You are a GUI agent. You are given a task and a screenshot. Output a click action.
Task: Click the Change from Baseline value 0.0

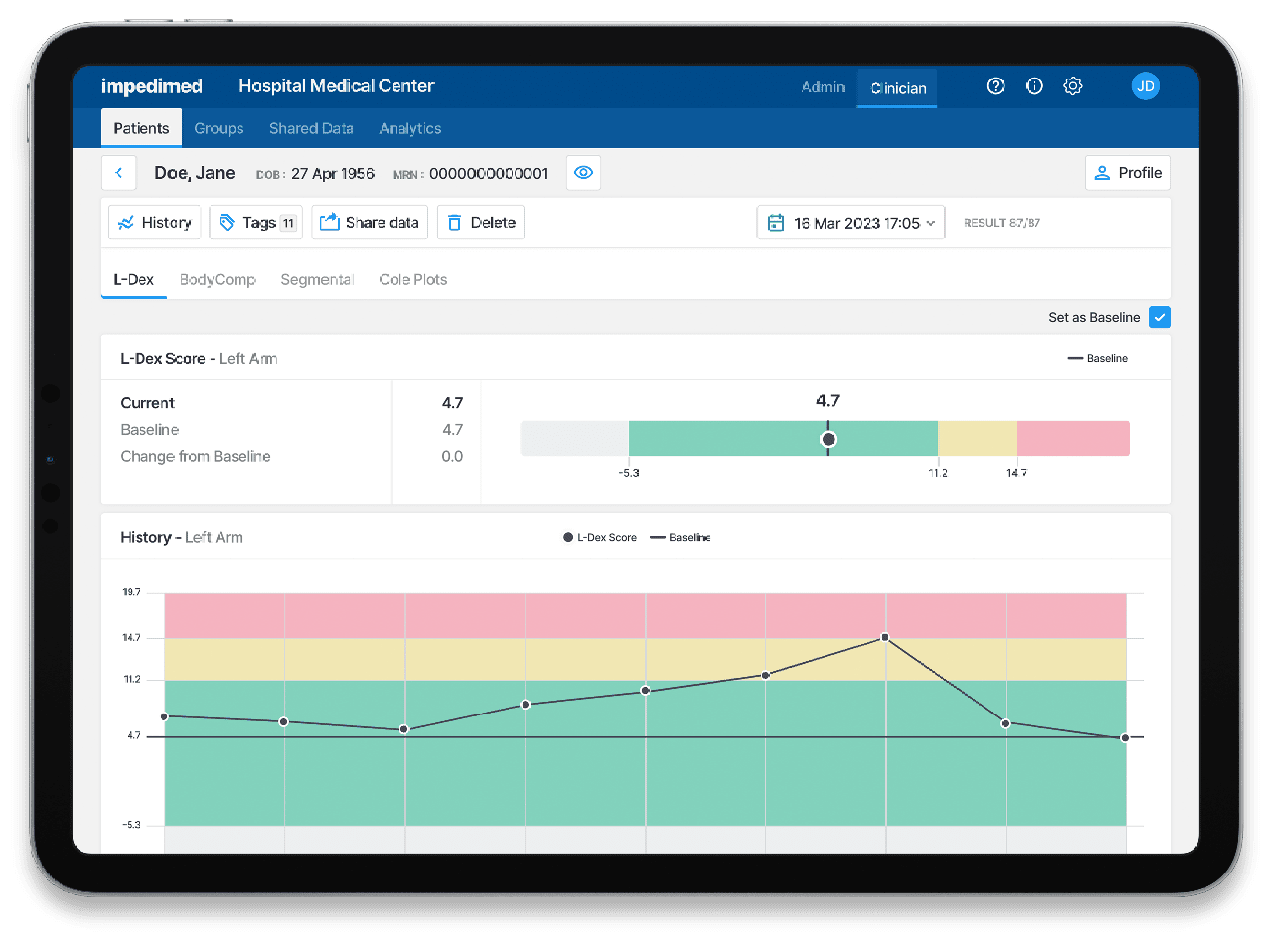coord(452,457)
